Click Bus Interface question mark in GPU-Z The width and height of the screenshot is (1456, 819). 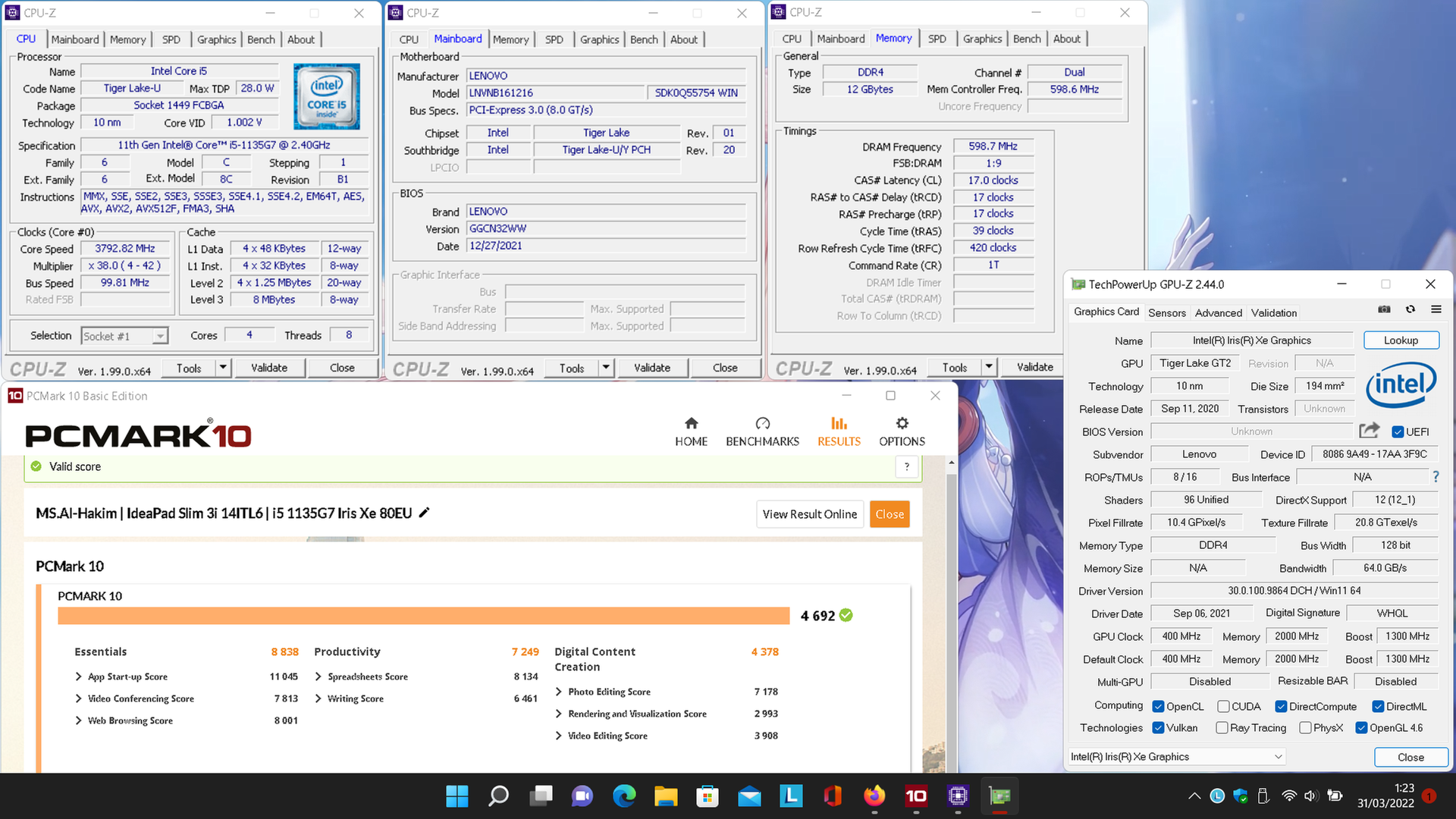pos(1436,476)
